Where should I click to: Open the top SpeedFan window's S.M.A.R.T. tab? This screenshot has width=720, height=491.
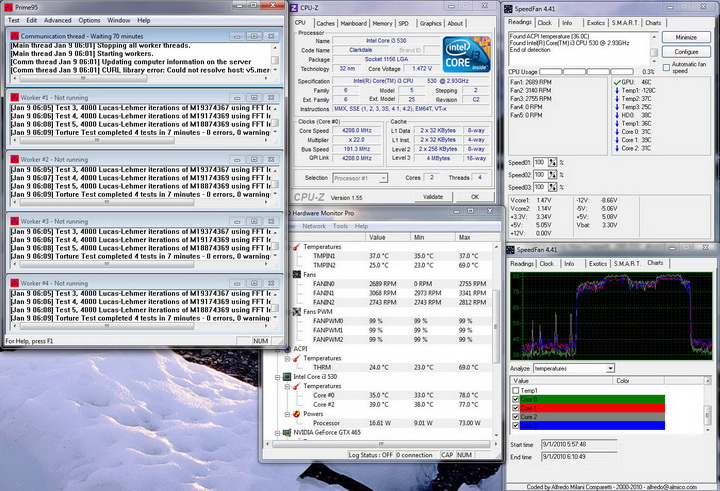tap(625, 23)
